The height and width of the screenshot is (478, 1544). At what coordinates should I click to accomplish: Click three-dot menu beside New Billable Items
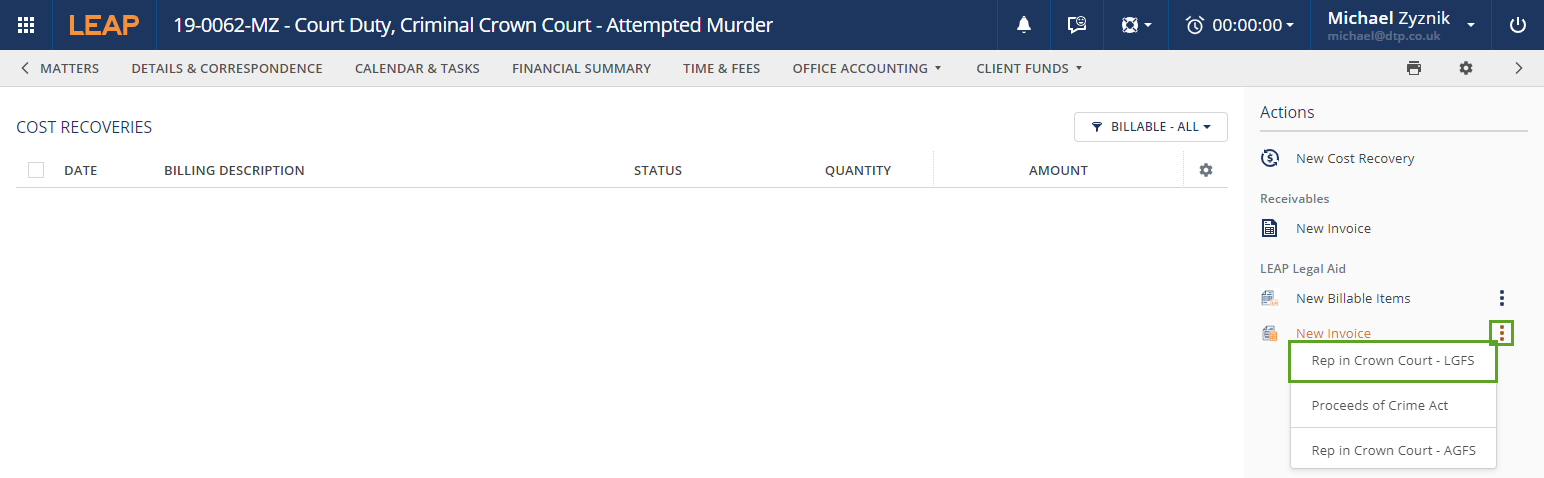click(1501, 298)
